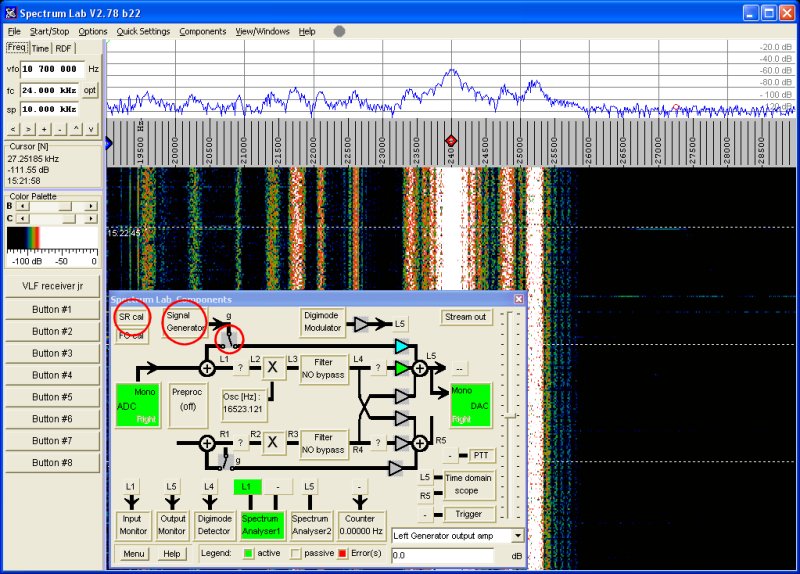This screenshot has width=800, height=574.
Task: Click gray amplifier after Digimode Modulator
Action: tap(361, 324)
